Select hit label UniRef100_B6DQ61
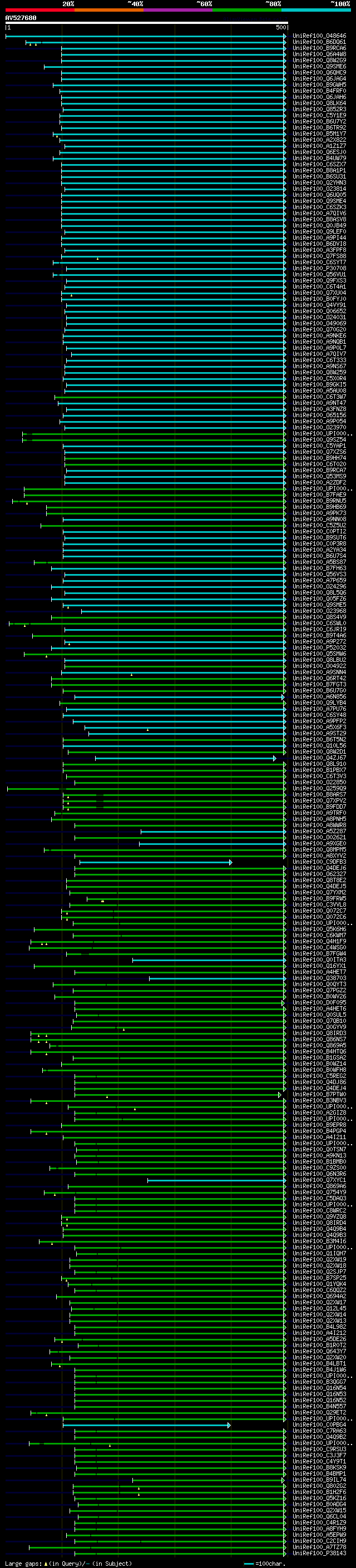356x1568 pixels. pyautogui.click(x=319, y=42)
